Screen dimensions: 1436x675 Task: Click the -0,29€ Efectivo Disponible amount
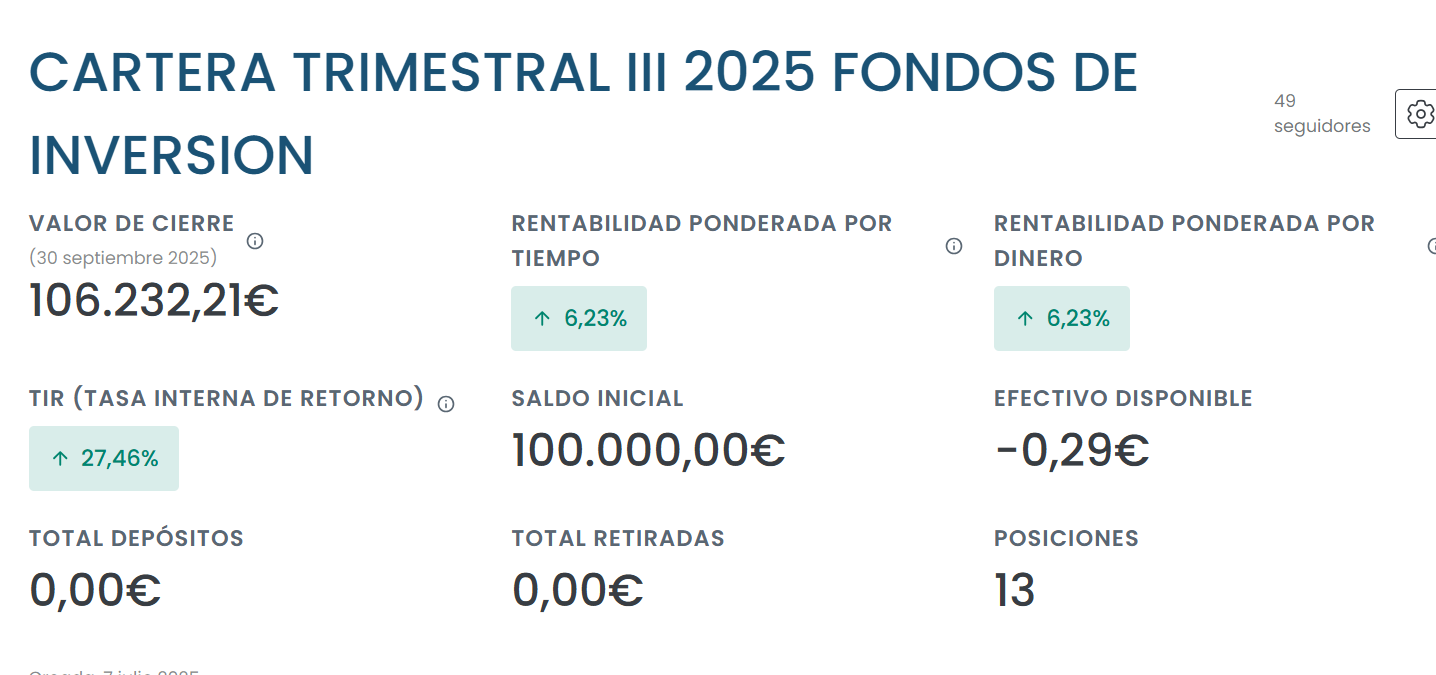click(1072, 450)
